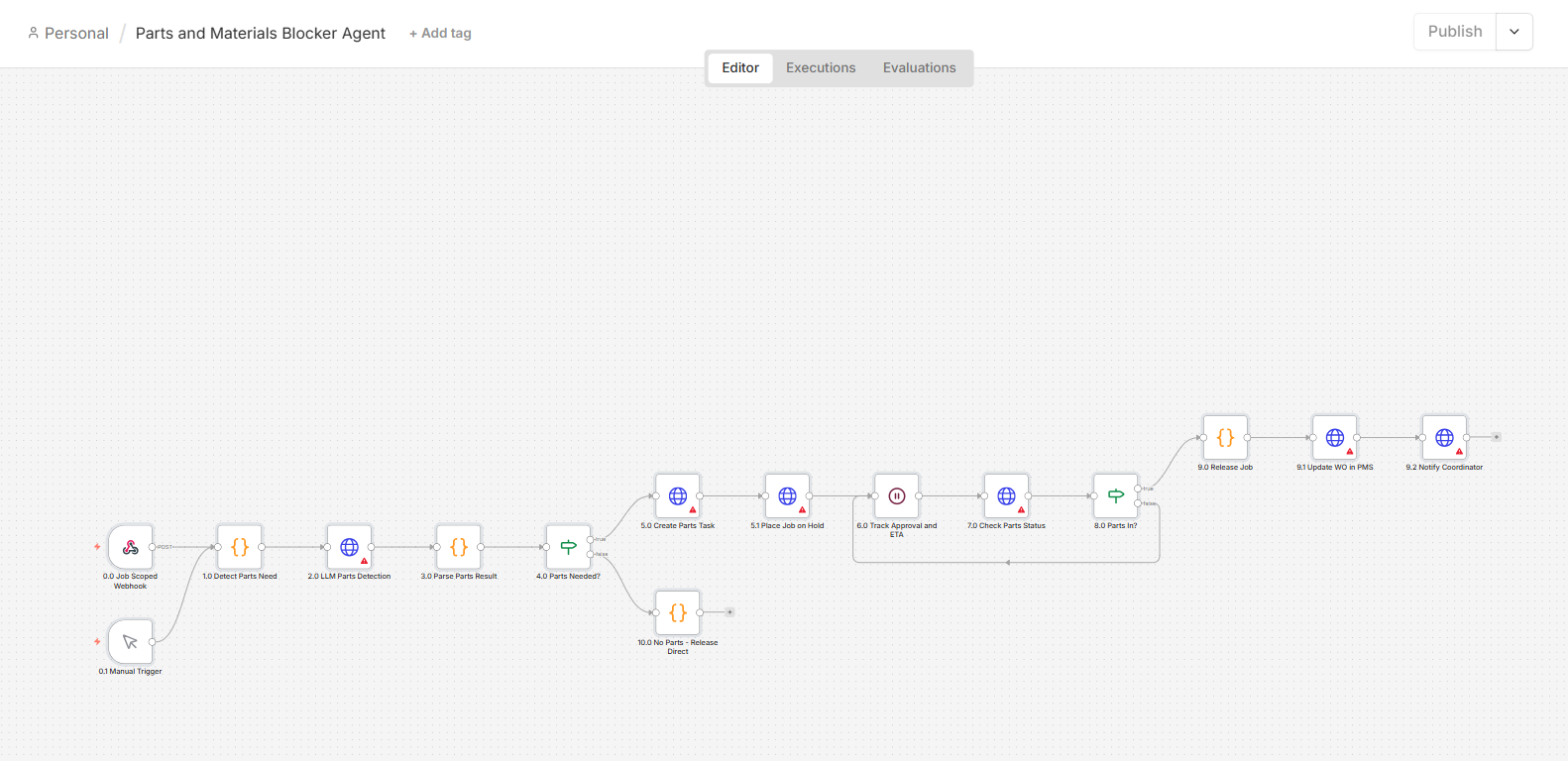Click the Publish button
The height and width of the screenshot is (761, 1568).
(x=1455, y=32)
